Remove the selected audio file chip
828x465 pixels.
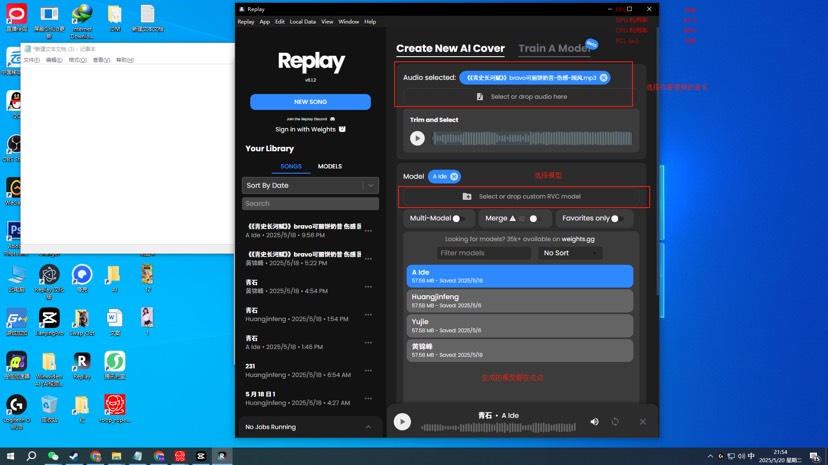tap(603, 78)
